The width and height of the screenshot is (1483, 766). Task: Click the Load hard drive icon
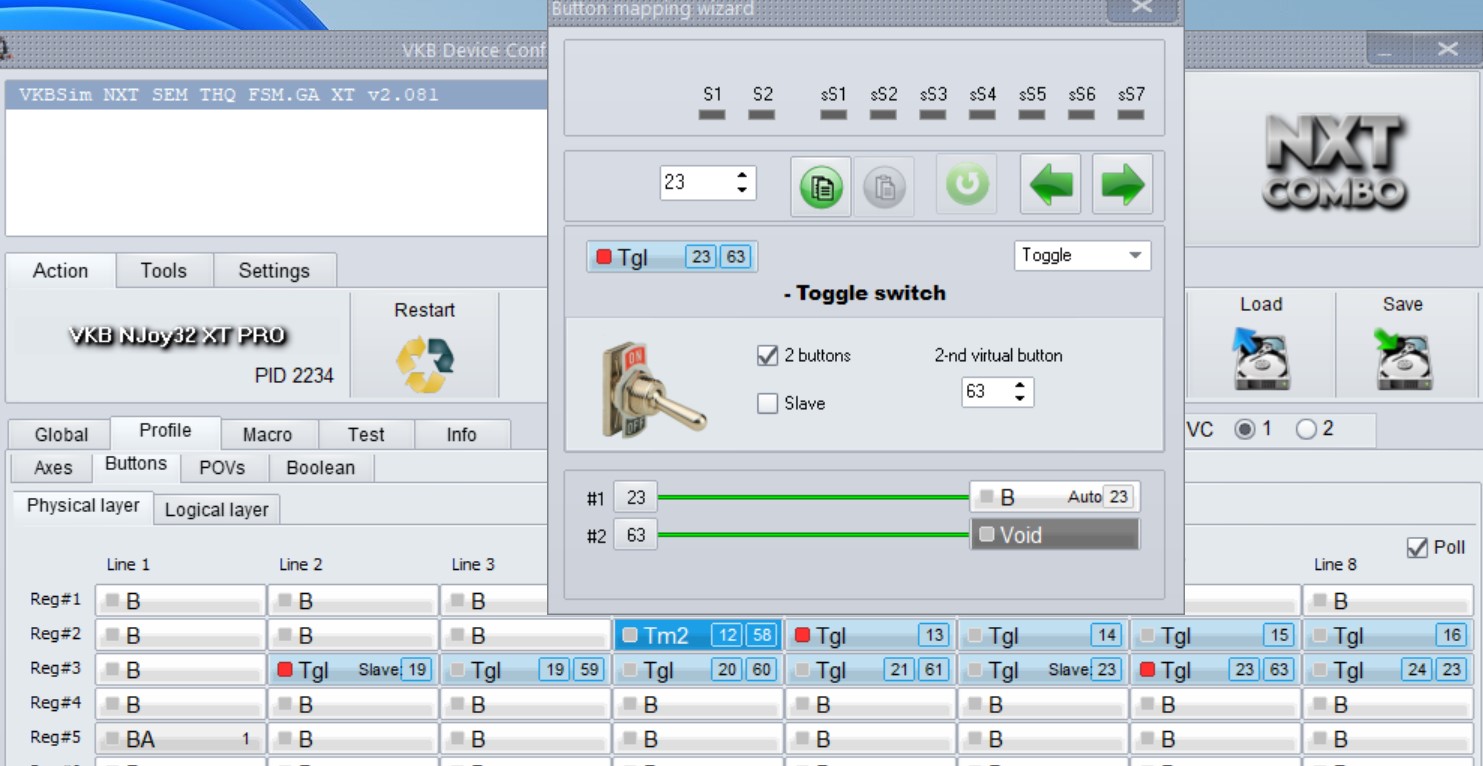click(x=1261, y=358)
